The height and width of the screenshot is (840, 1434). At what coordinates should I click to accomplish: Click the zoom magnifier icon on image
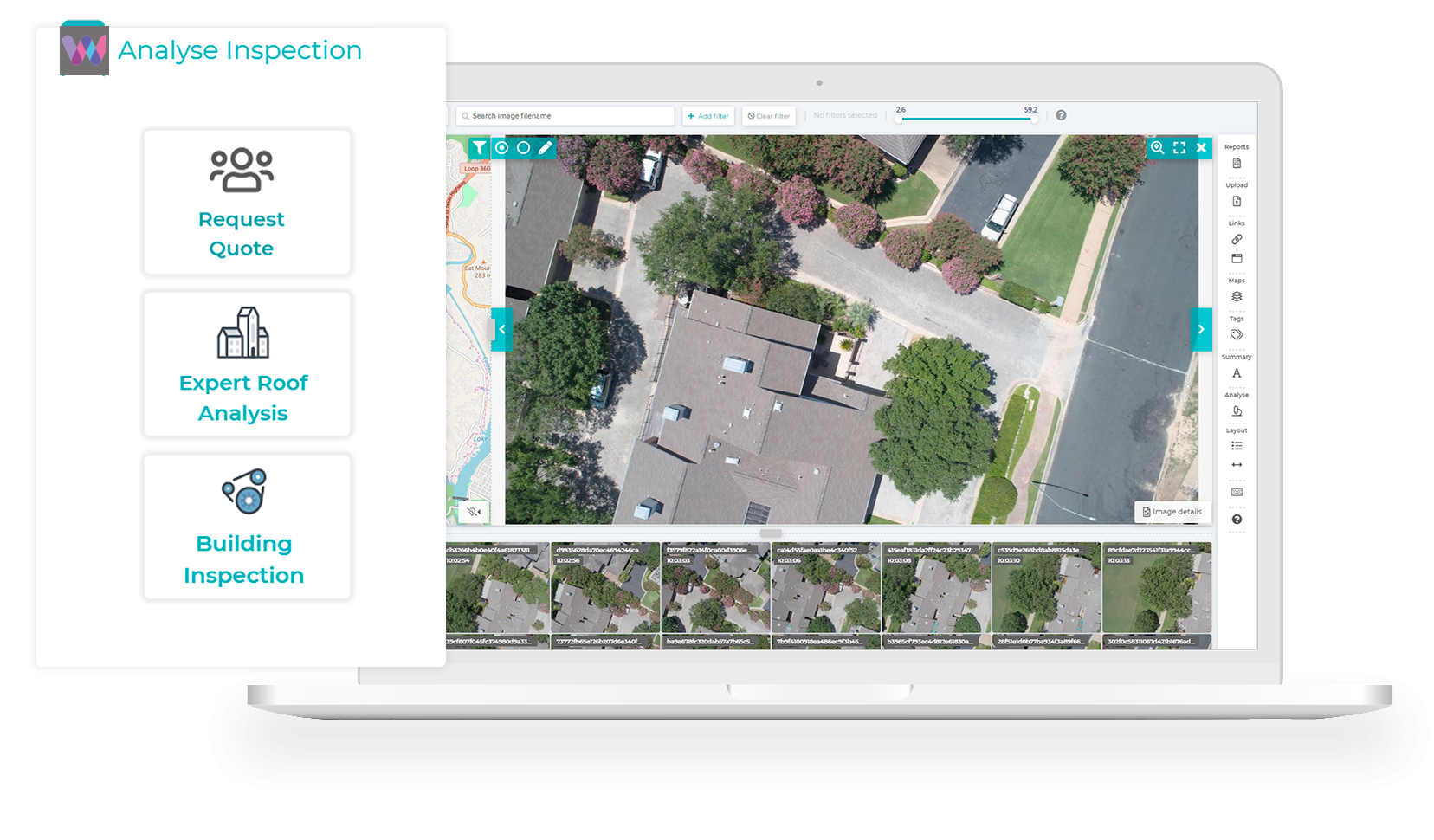point(1157,148)
